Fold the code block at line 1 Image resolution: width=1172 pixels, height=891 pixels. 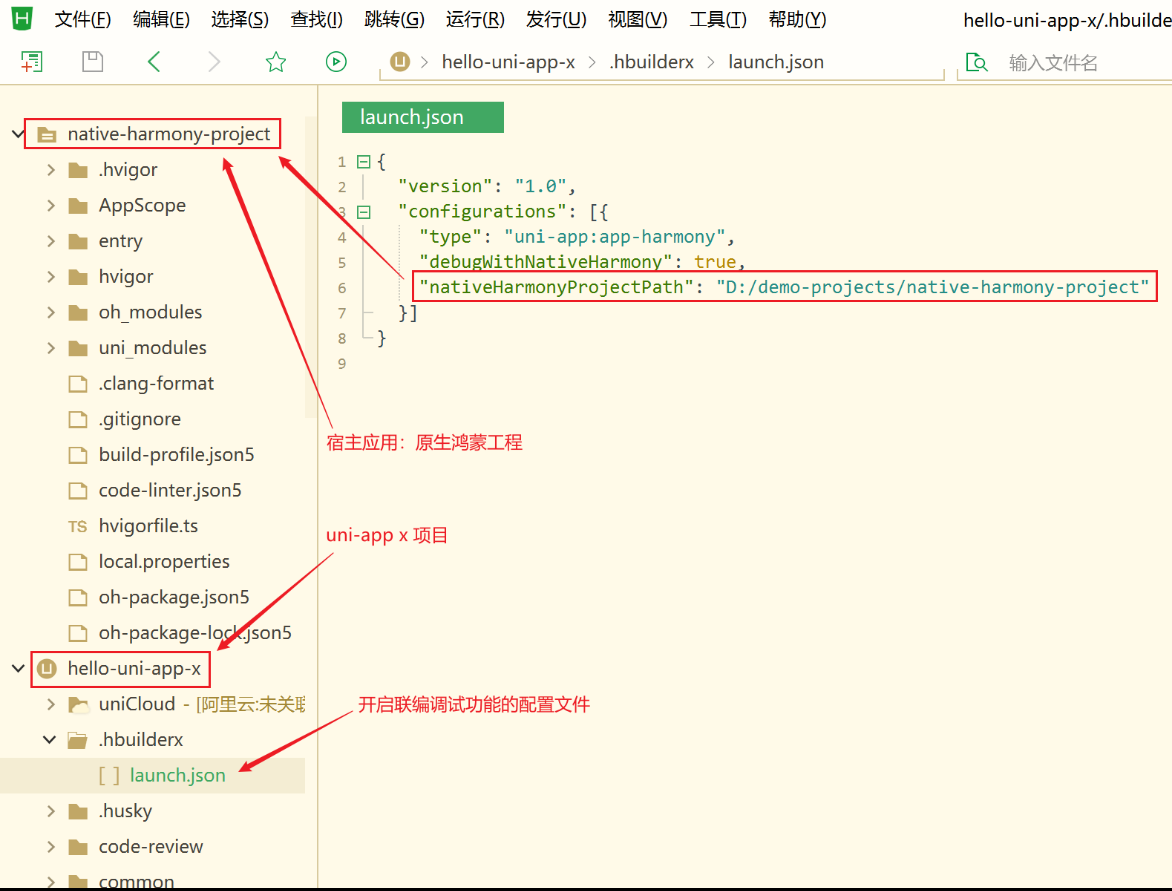point(364,161)
